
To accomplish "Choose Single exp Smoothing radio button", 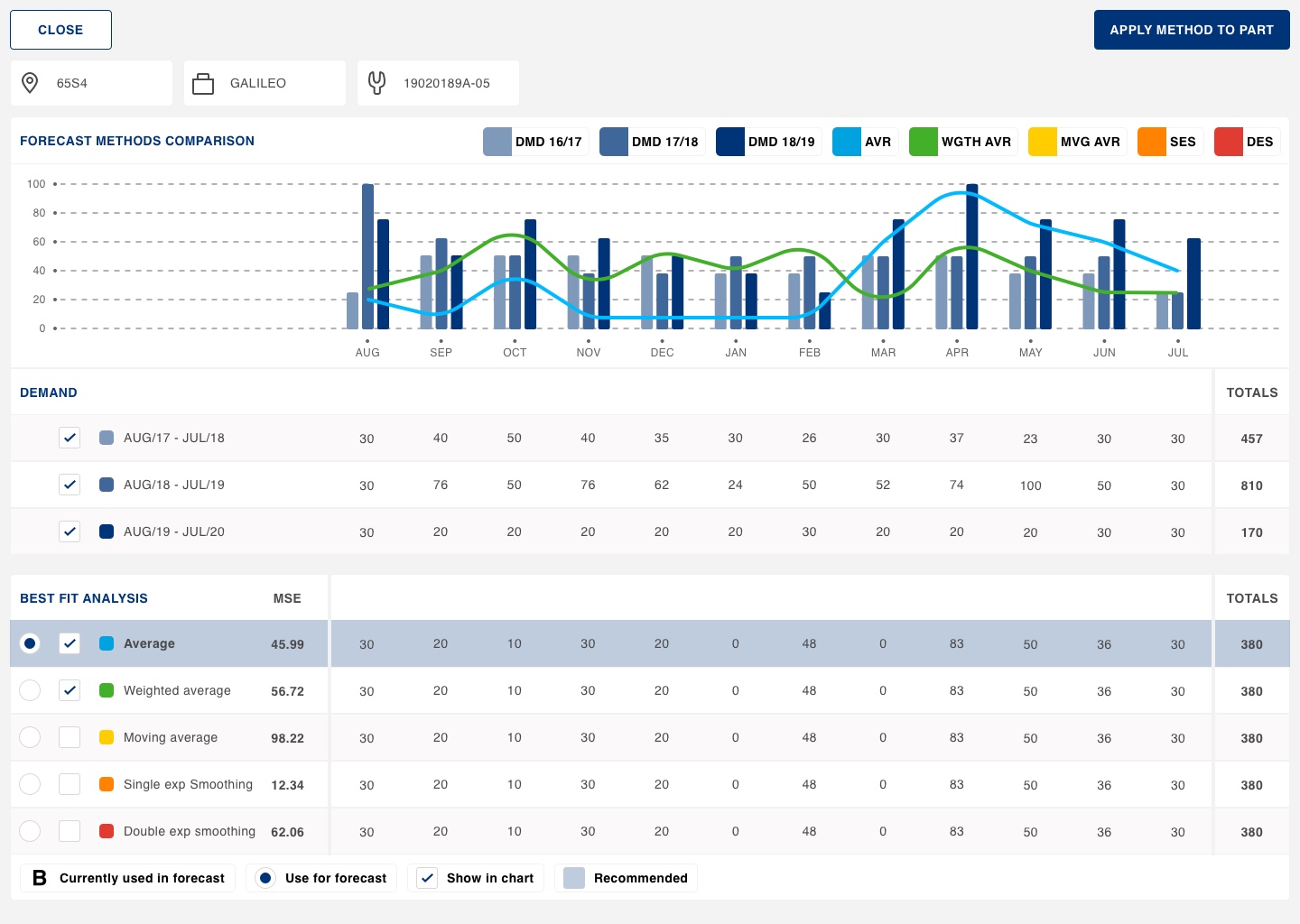I will 30,784.
